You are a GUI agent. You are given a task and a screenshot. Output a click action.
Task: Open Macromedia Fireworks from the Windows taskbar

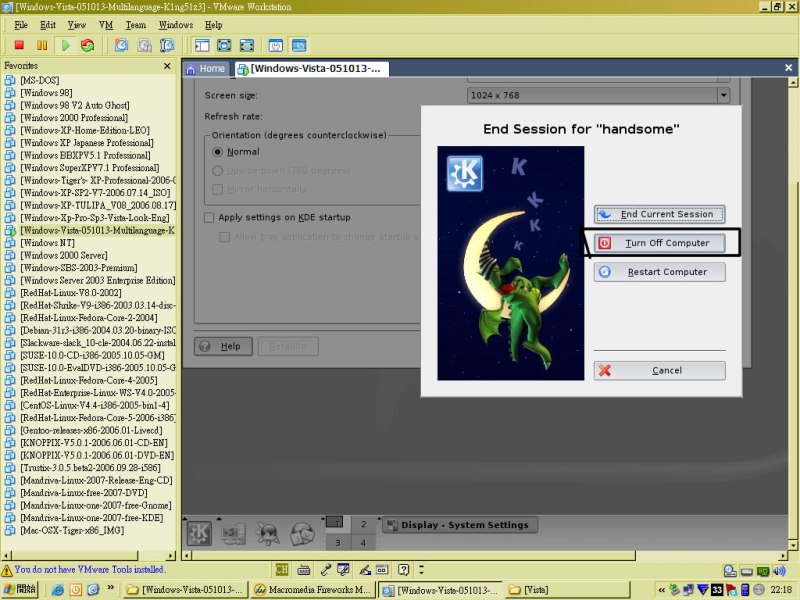coord(313,590)
